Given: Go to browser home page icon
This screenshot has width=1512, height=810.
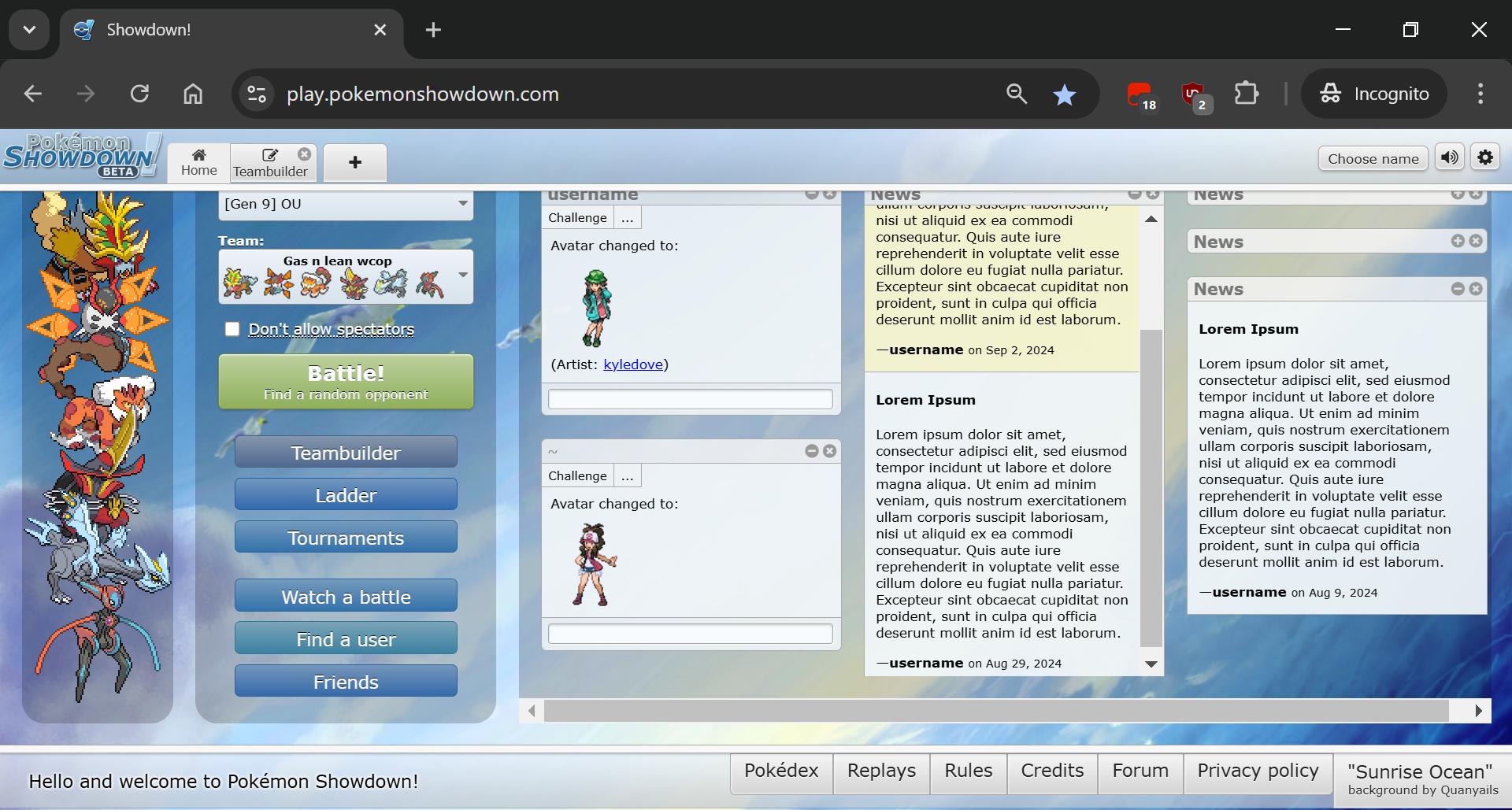Looking at the screenshot, I should 193,94.
